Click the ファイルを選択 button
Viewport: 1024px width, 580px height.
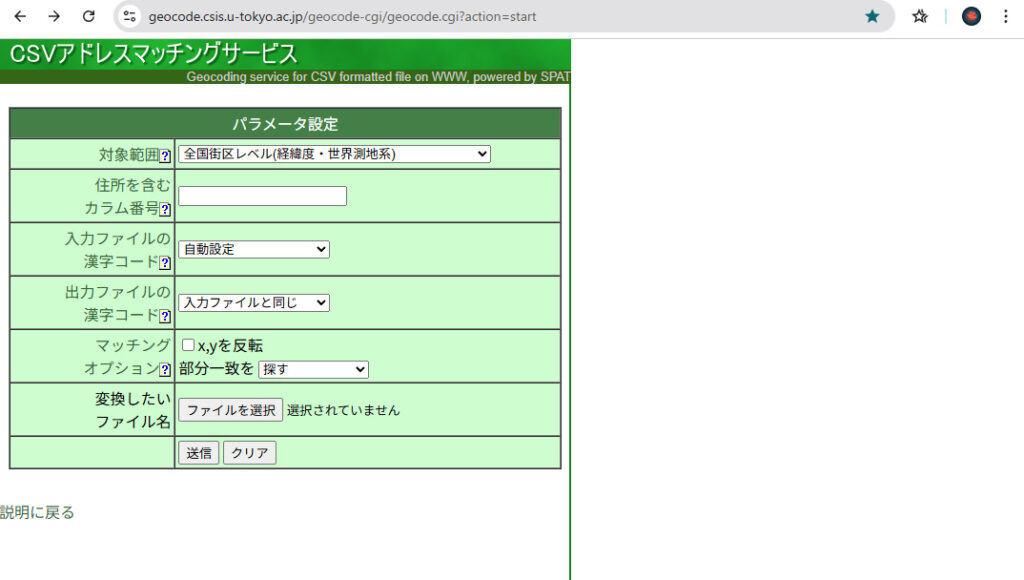(230, 410)
